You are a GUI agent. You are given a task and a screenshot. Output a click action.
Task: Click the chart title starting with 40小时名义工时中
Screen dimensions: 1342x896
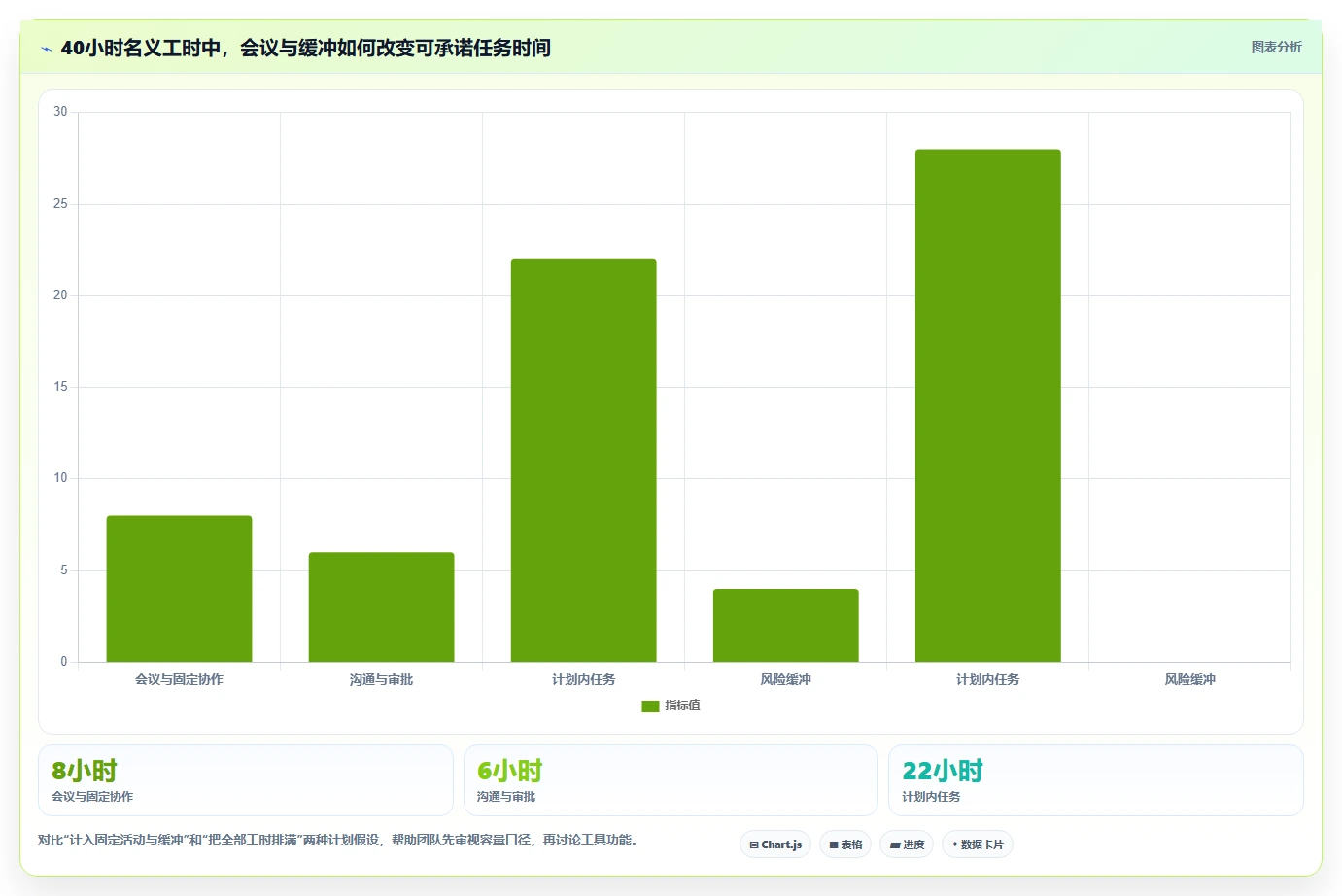(305, 48)
